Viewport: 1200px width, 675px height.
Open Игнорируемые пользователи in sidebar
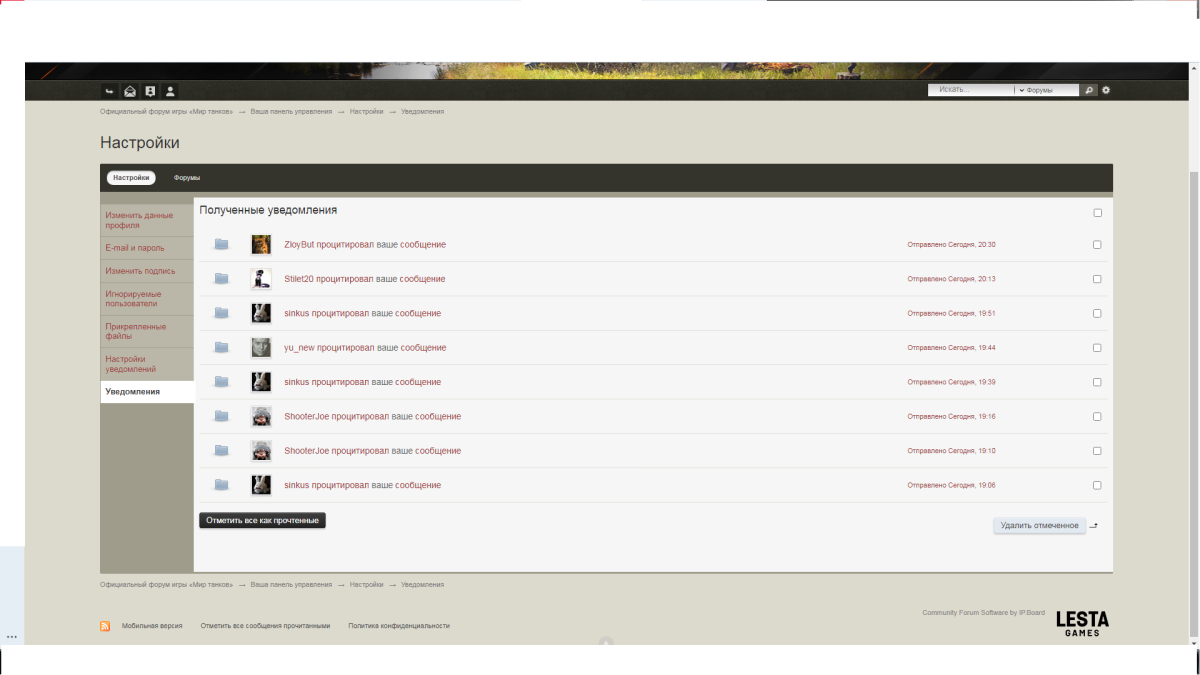[147, 299]
